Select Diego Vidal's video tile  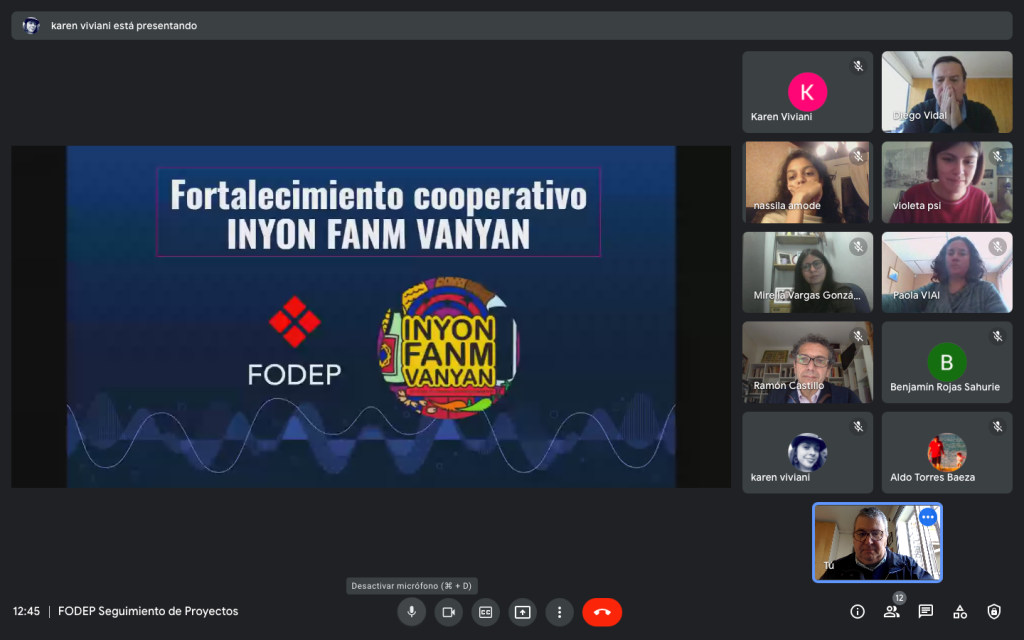[x=946, y=92]
